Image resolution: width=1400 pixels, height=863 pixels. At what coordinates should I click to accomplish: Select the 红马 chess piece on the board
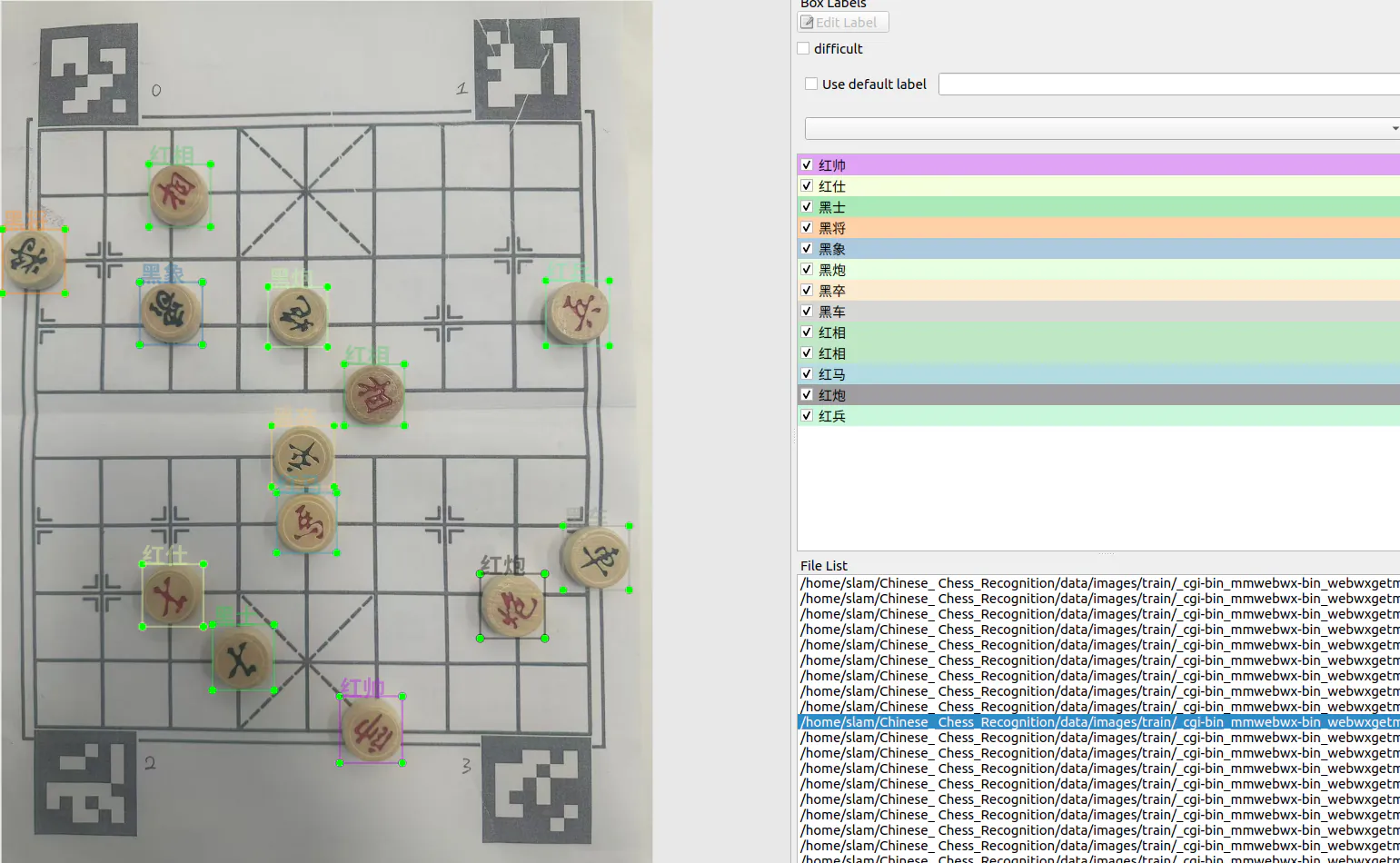tap(307, 523)
